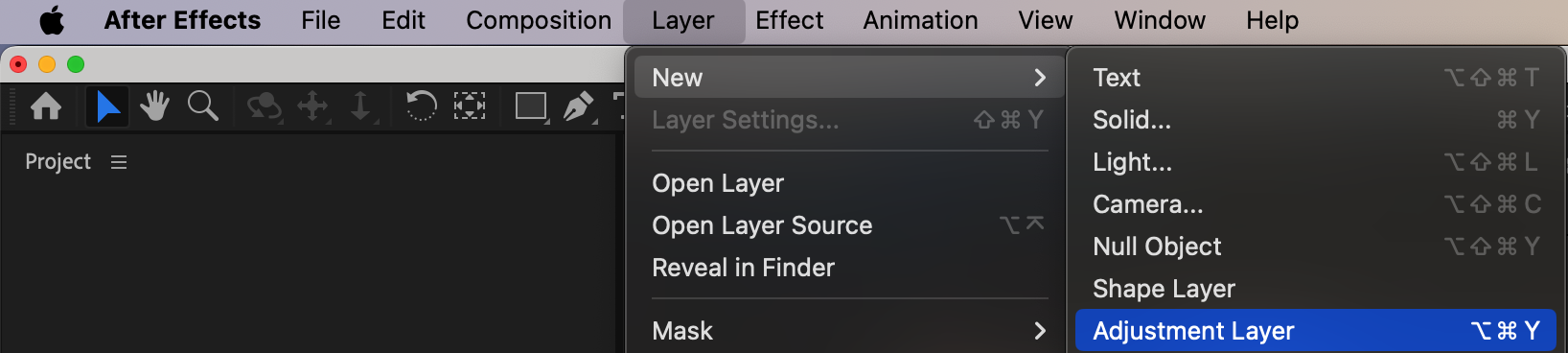Select the Pan Behind anchor point tool

coord(470,106)
